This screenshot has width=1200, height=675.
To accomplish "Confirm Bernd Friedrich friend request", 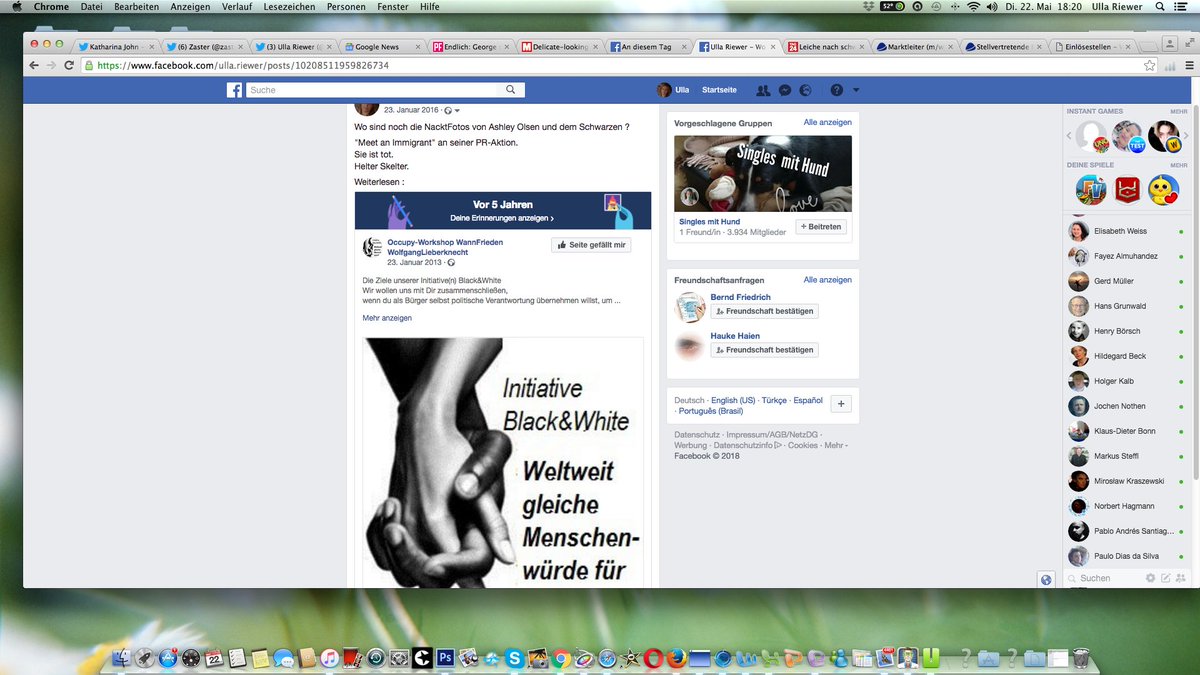I will [x=764, y=311].
